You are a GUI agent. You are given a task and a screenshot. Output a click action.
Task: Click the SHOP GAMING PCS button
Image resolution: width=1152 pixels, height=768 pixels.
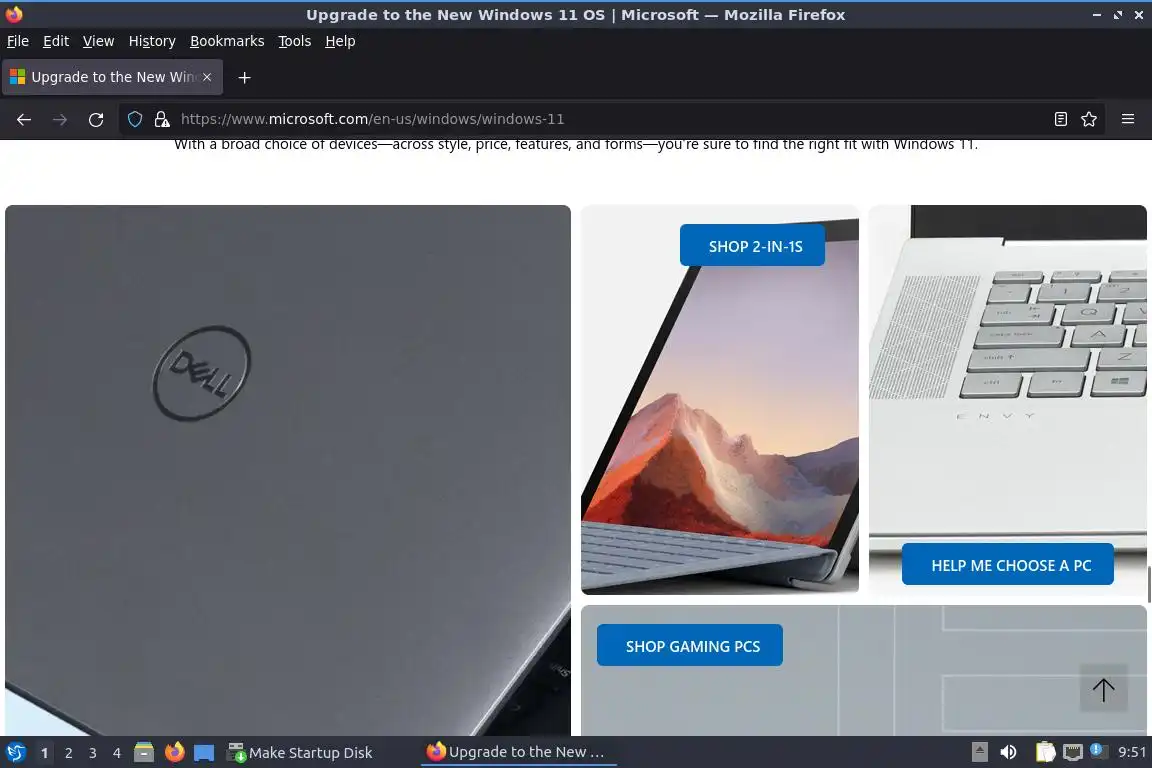pos(690,645)
